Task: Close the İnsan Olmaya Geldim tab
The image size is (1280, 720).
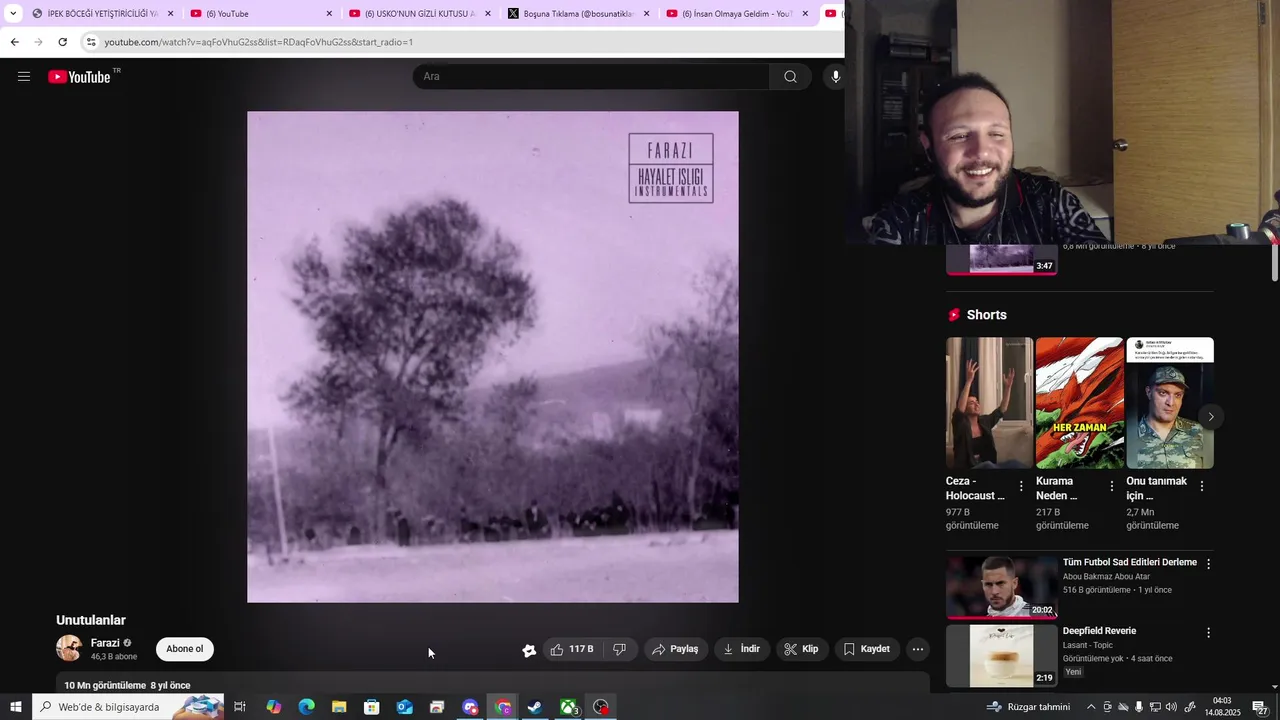Action: coord(805,14)
